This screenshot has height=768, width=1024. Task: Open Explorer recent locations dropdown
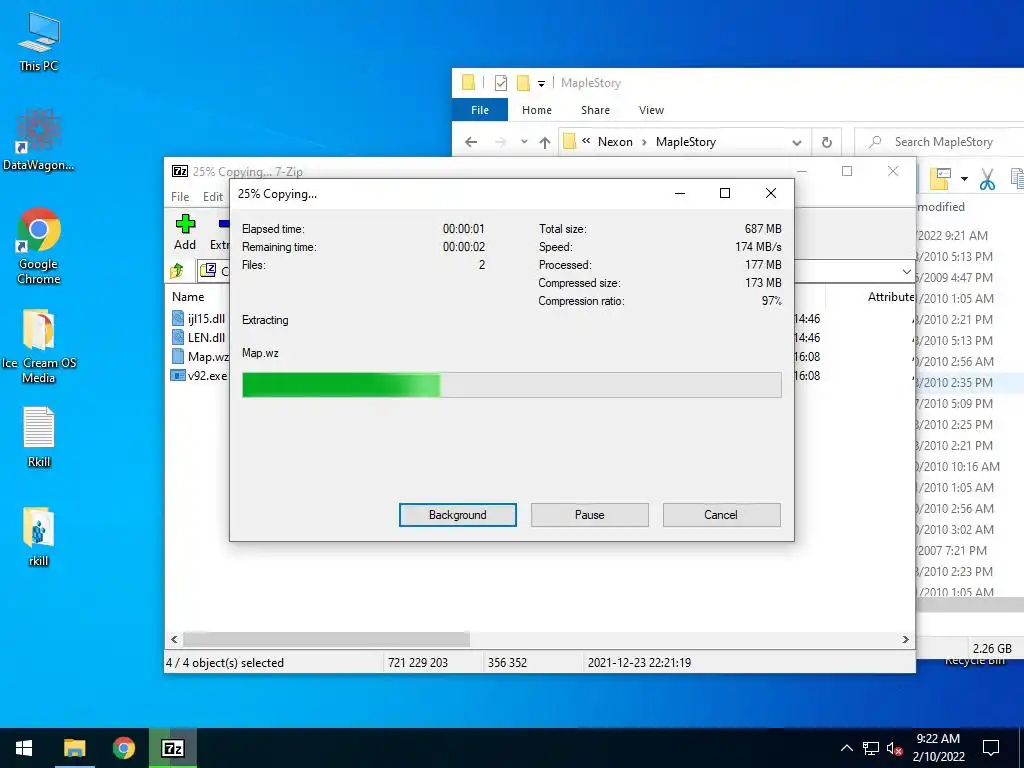point(524,142)
